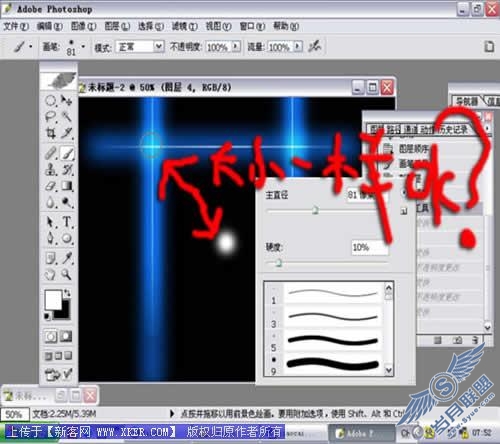The height and width of the screenshot is (444, 500).
Task: Open the 不透明度 opacity slider arrow
Action: (x=236, y=46)
